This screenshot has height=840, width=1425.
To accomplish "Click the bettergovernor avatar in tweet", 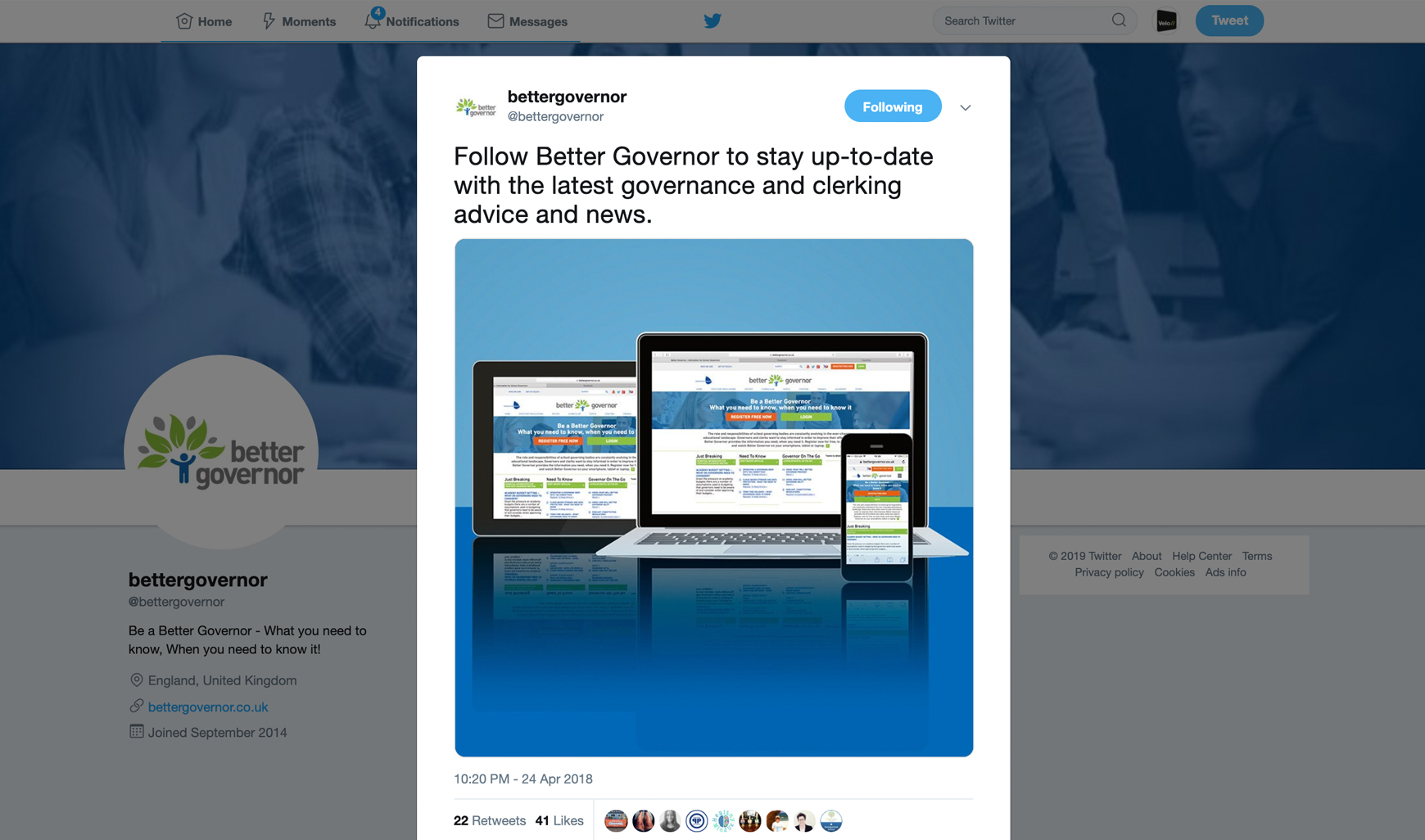I will (x=476, y=107).
